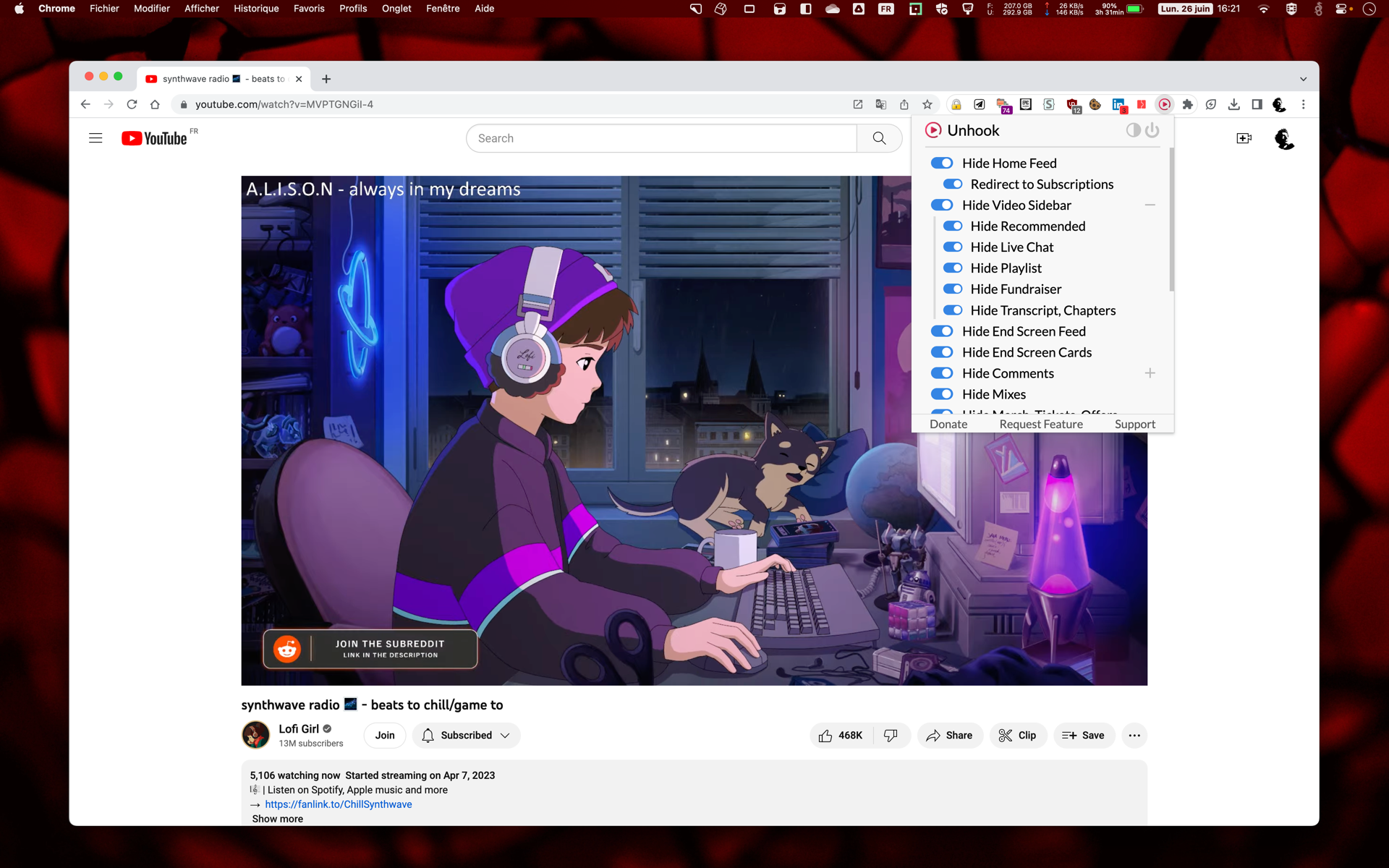
Task: Click the YouTube Create video icon
Action: (x=1244, y=137)
